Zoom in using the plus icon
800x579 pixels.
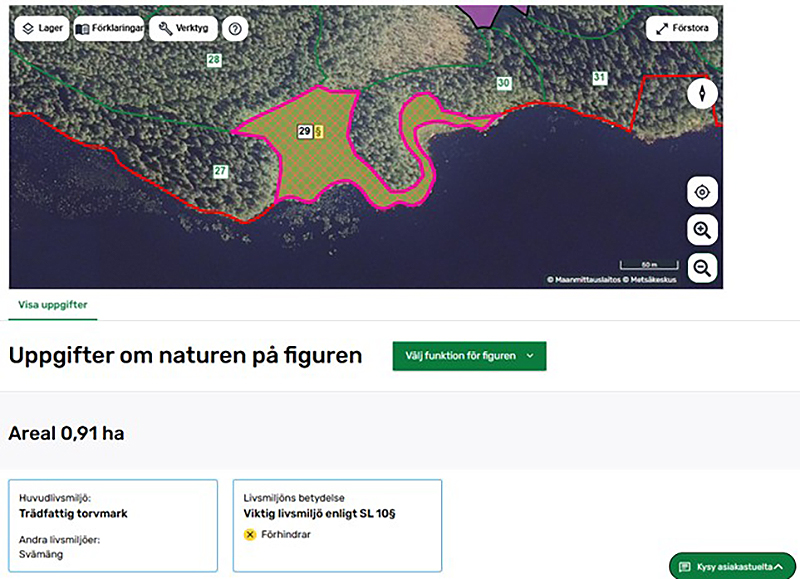coord(702,229)
